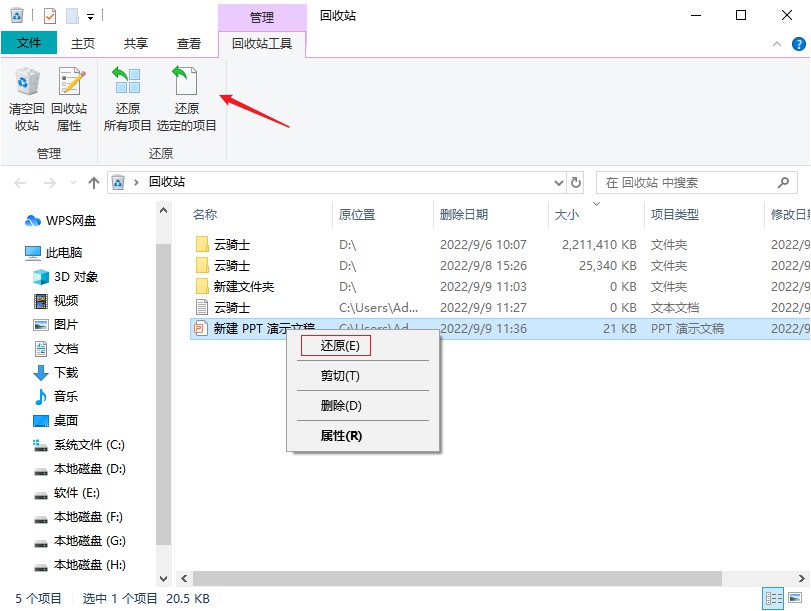Click horizontal scrollbar right arrow
This screenshot has height=611, width=811.
(802, 578)
